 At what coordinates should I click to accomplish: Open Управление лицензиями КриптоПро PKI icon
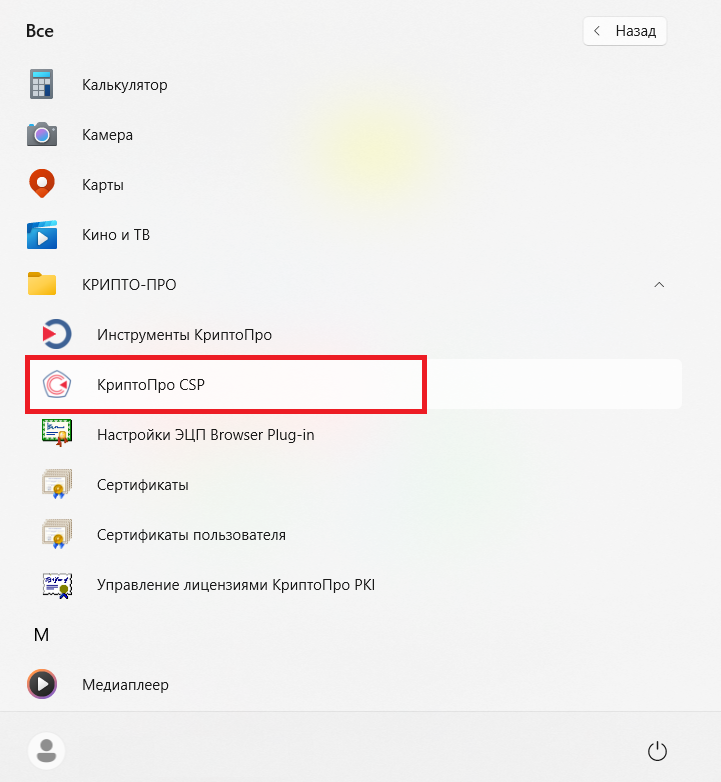(57, 586)
